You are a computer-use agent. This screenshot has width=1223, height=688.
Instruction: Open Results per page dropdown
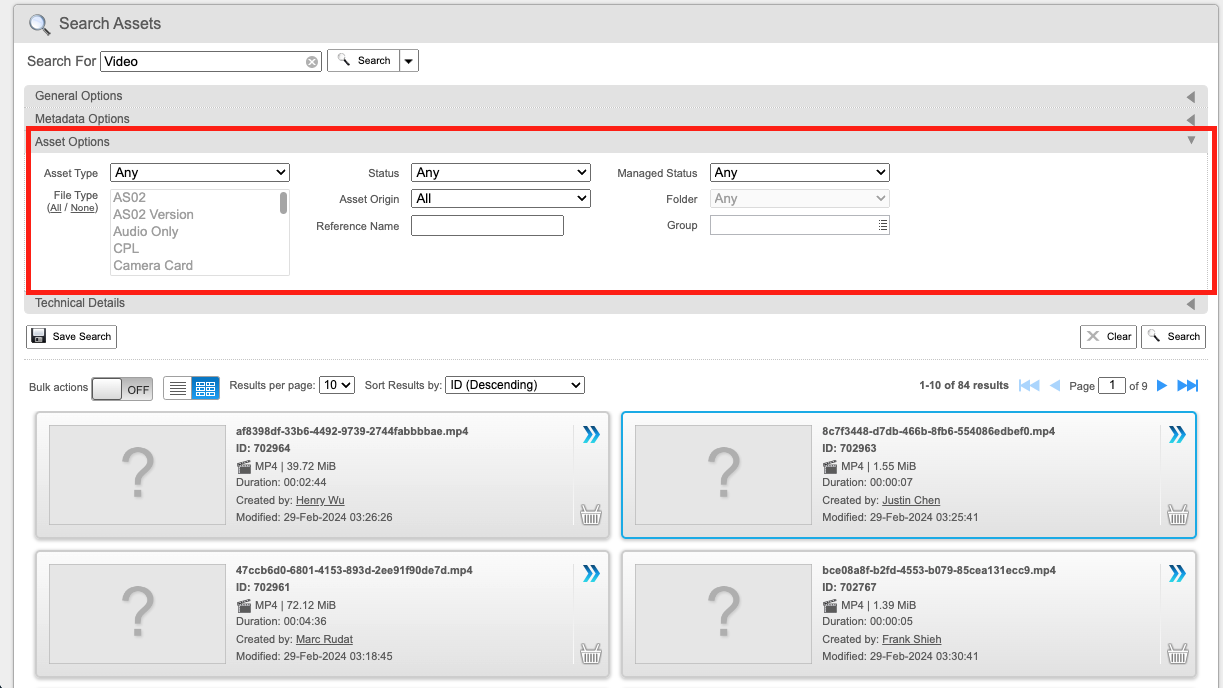pos(337,385)
